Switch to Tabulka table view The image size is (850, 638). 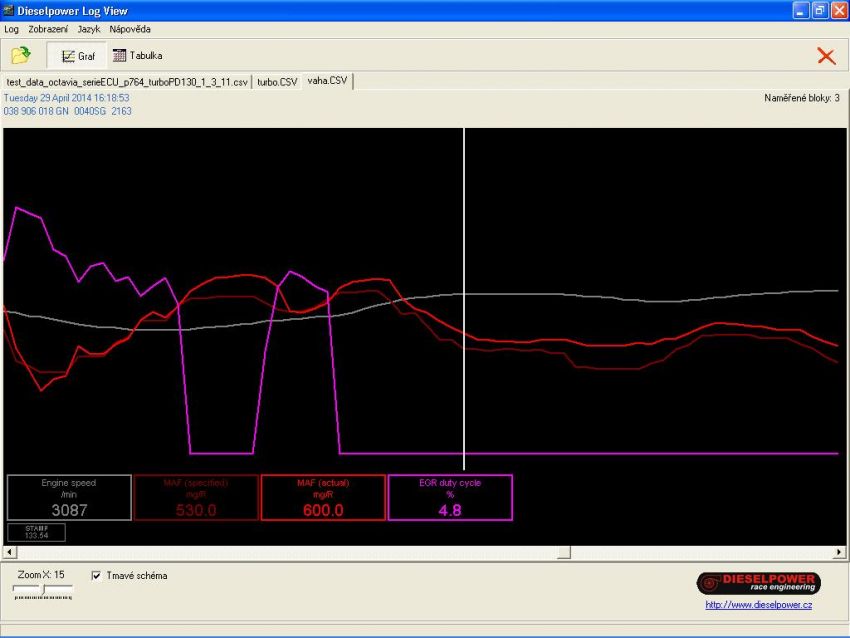[x=138, y=55]
